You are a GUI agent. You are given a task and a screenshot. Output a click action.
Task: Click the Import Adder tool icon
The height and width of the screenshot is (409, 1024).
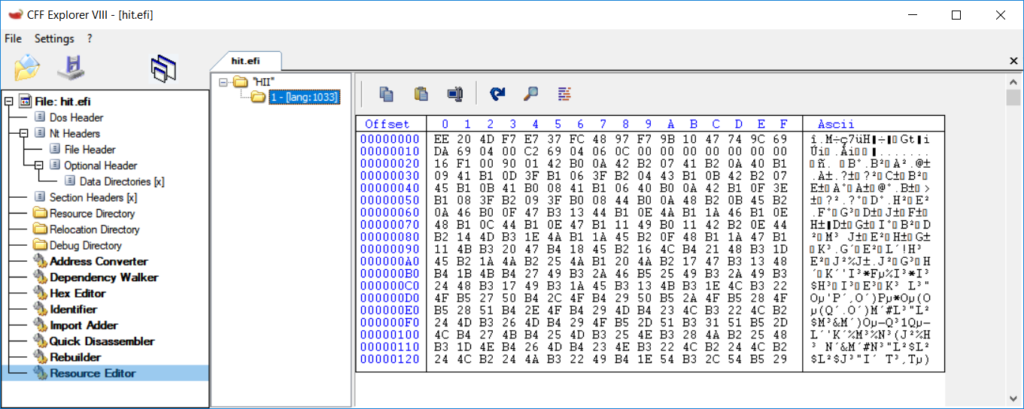(40, 325)
